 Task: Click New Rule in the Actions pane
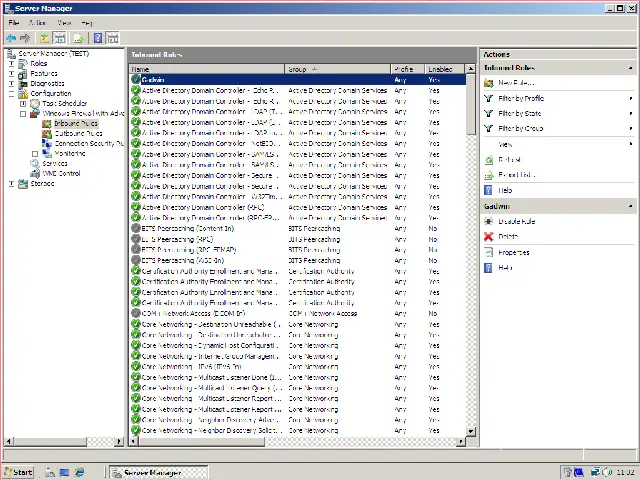(x=516, y=83)
